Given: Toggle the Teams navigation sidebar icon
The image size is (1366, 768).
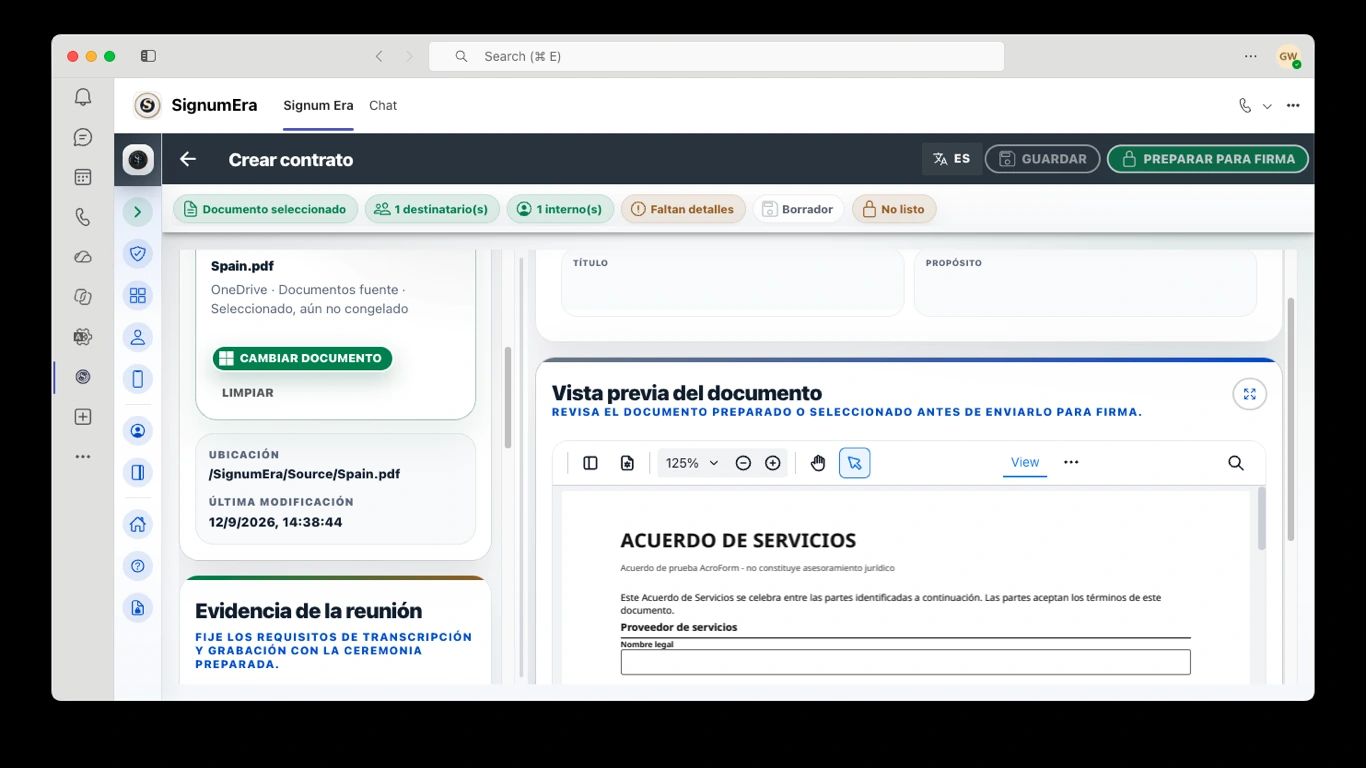Looking at the screenshot, I should tap(148, 56).
